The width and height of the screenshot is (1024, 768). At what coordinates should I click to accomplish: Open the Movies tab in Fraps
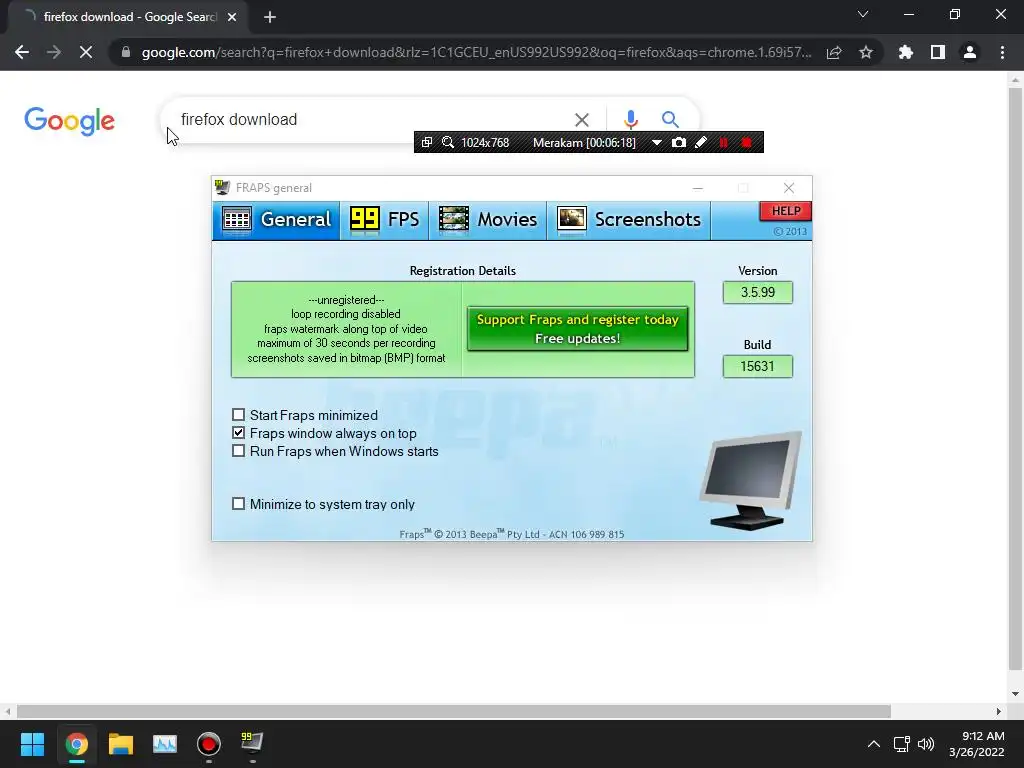[488, 219]
